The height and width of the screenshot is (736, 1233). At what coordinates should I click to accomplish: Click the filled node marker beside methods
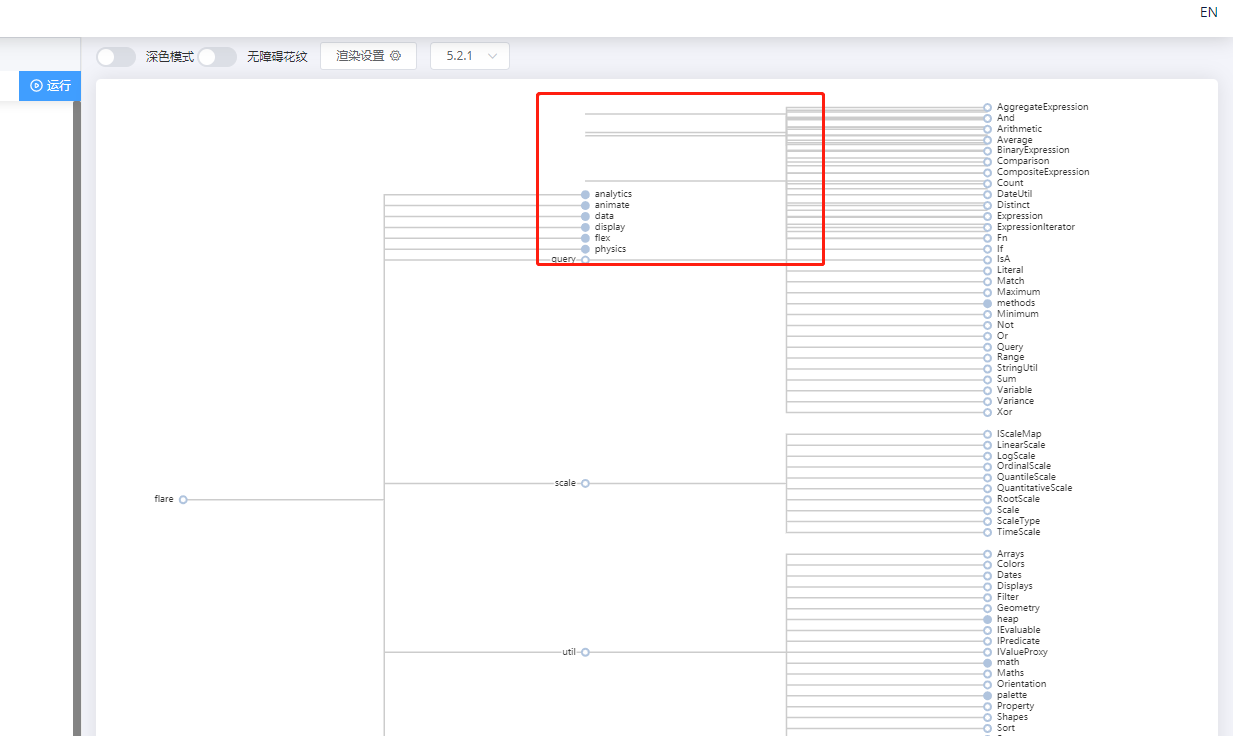click(986, 302)
